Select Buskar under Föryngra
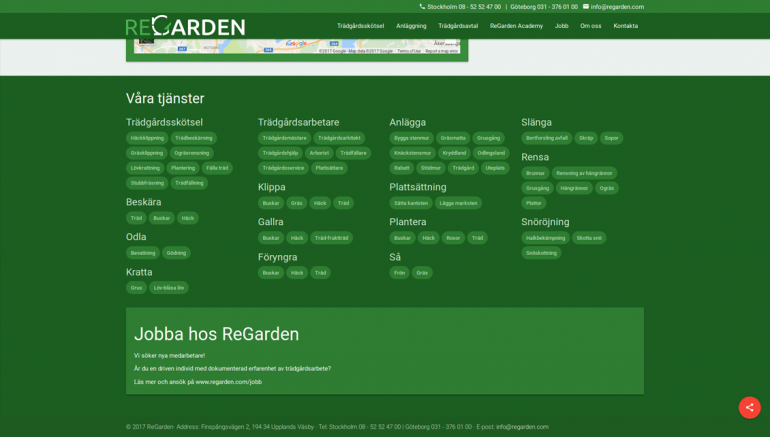The width and height of the screenshot is (770, 437). (271, 273)
